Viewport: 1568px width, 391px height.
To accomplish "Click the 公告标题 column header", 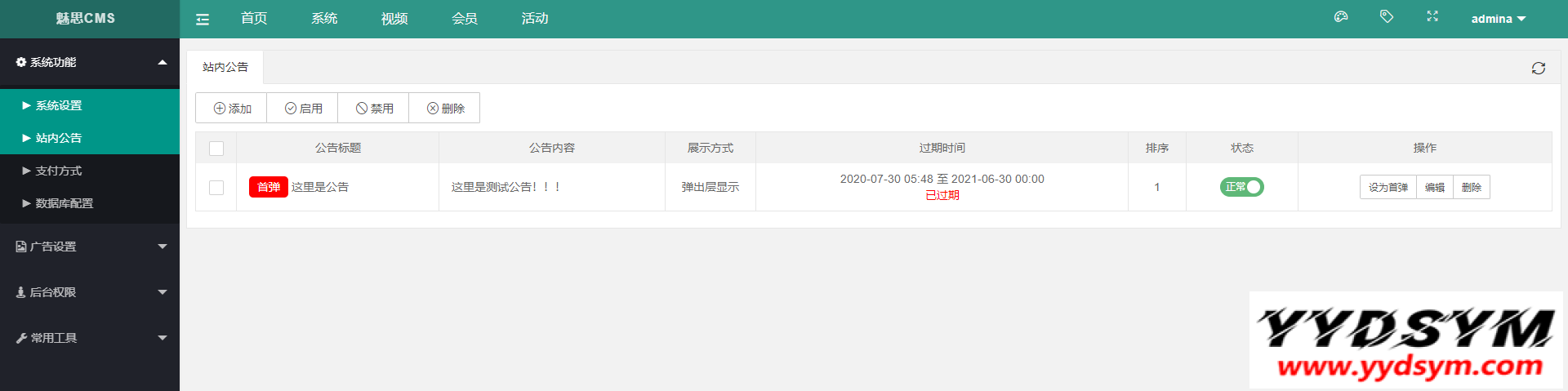I will 338,148.
